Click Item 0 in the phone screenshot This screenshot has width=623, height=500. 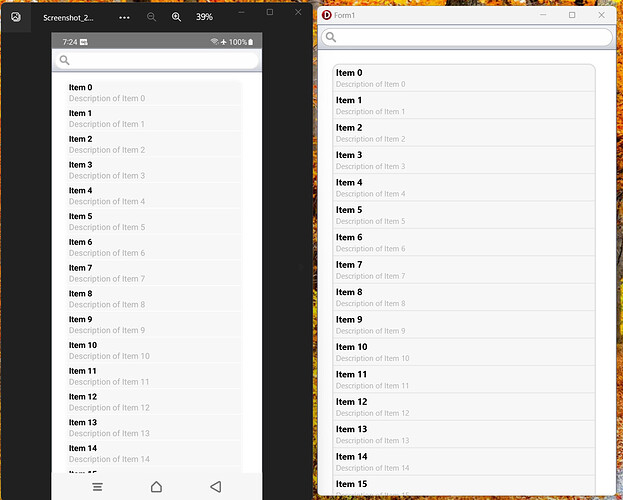(153, 93)
